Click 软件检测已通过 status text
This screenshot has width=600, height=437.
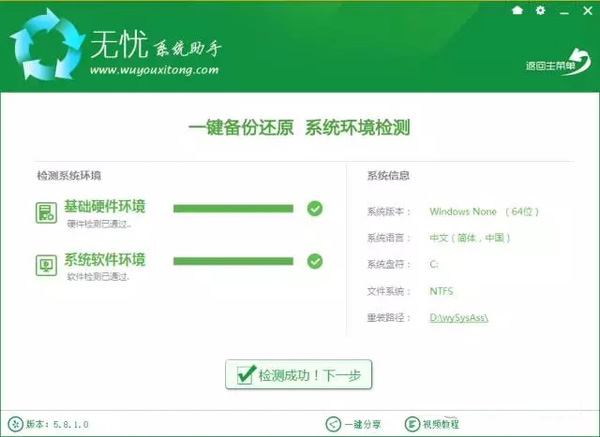[98, 277]
